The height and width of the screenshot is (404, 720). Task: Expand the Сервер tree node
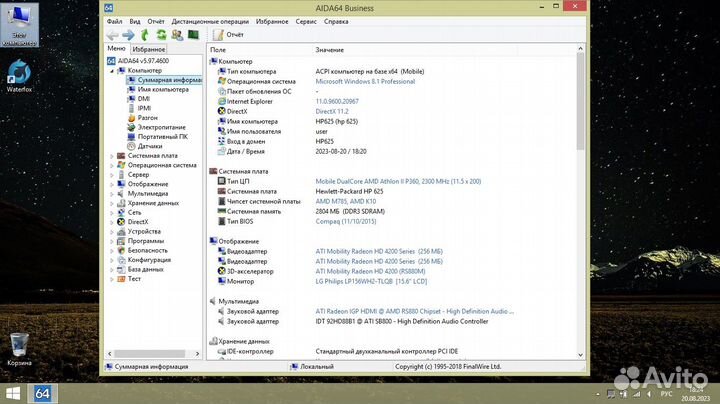pos(112,175)
